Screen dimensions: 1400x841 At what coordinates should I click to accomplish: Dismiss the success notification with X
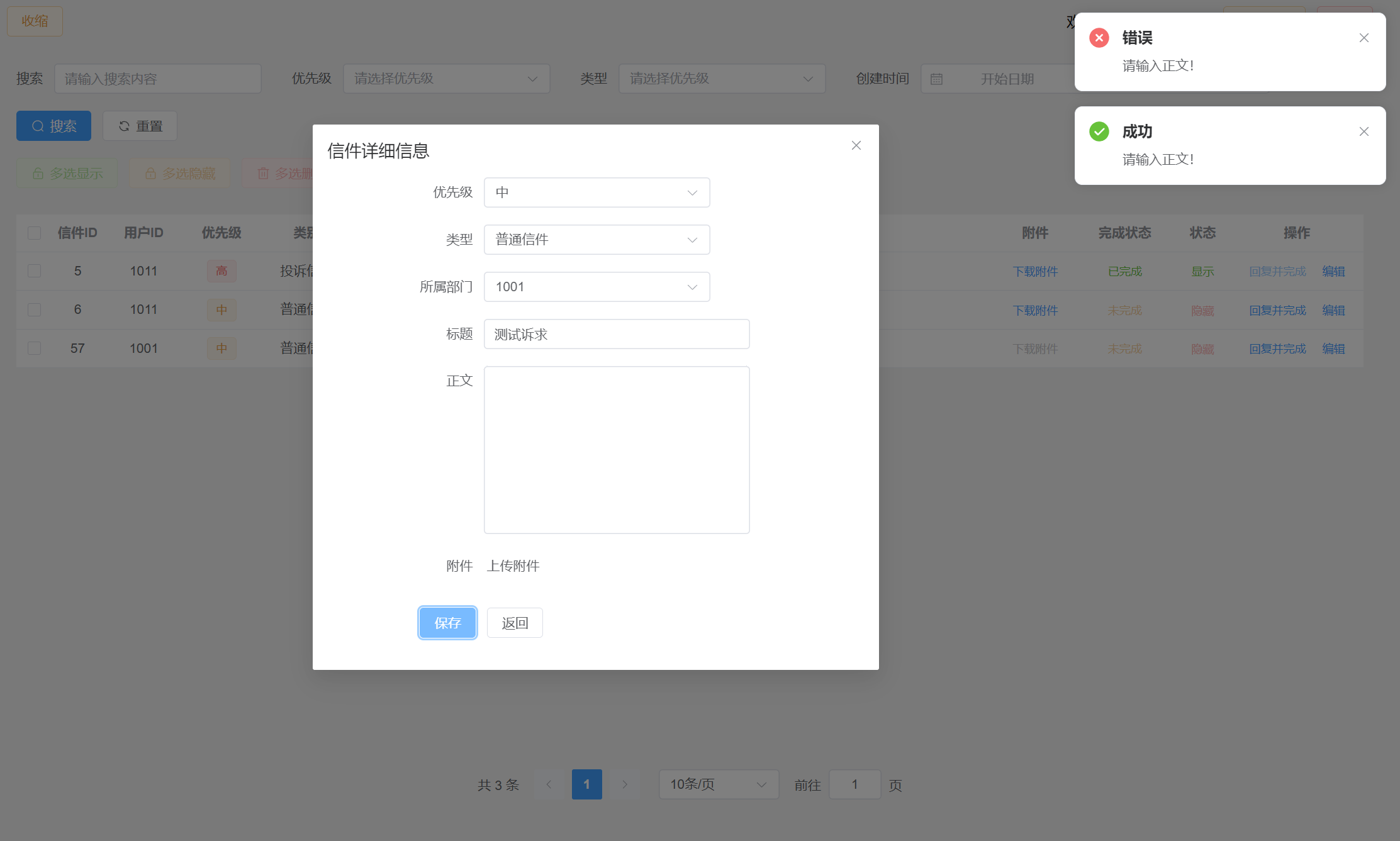coord(1364,131)
